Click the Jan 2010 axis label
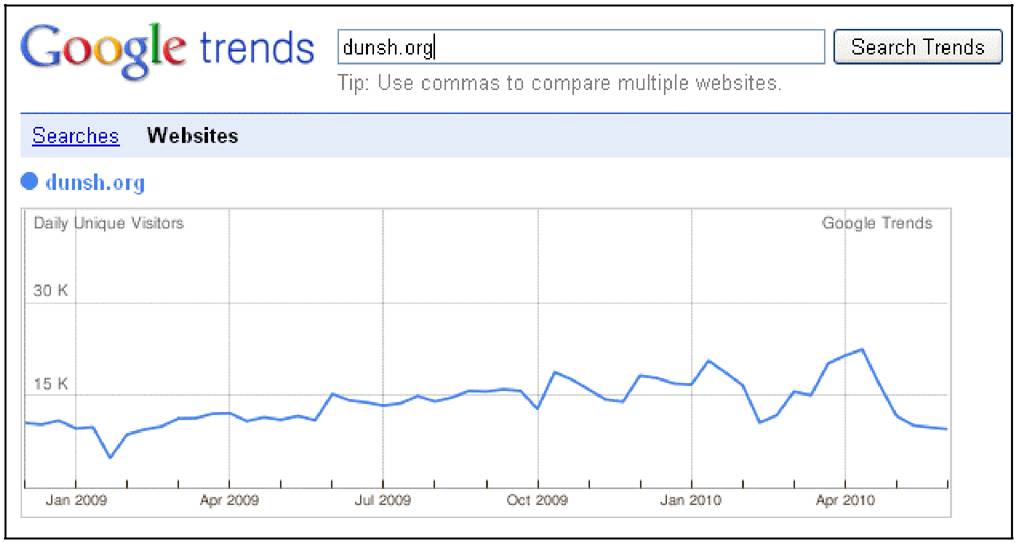This screenshot has width=1016, height=543. click(x=691, y=501)
